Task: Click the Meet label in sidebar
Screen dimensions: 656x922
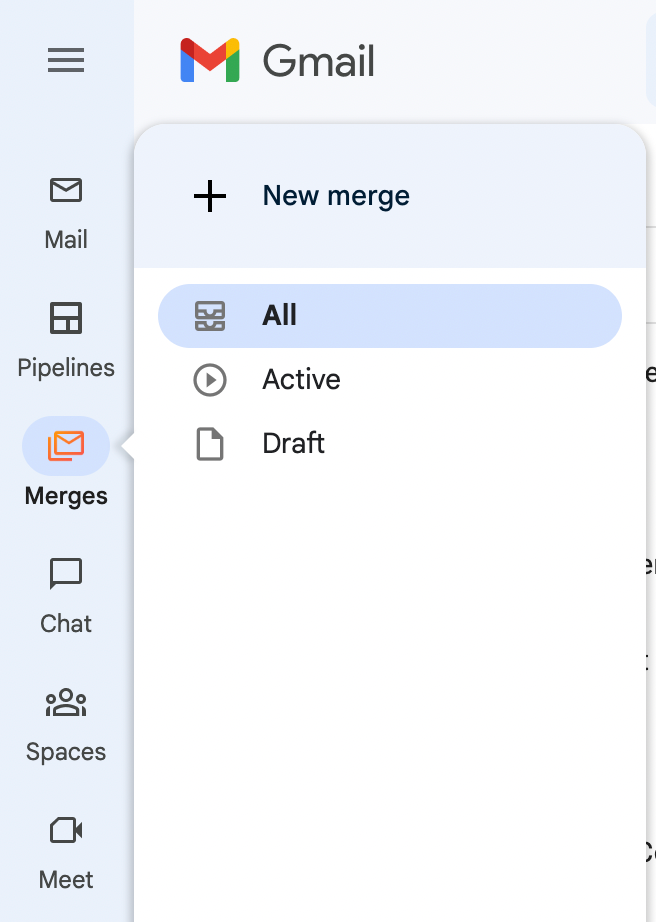Action: tap(66, 880)
